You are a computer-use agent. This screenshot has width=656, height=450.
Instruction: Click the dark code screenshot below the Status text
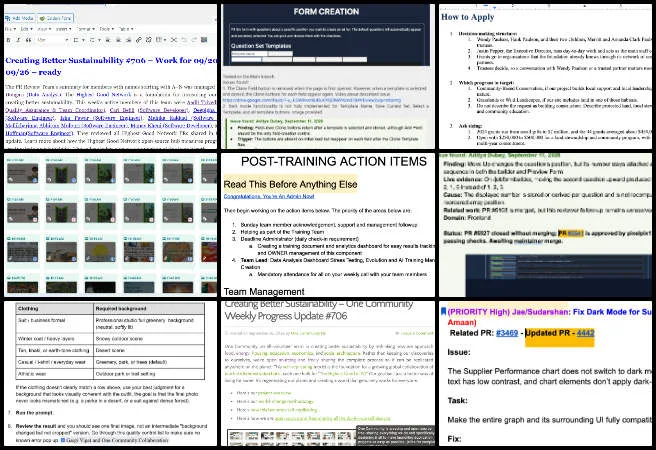click(x=559, y=276)
